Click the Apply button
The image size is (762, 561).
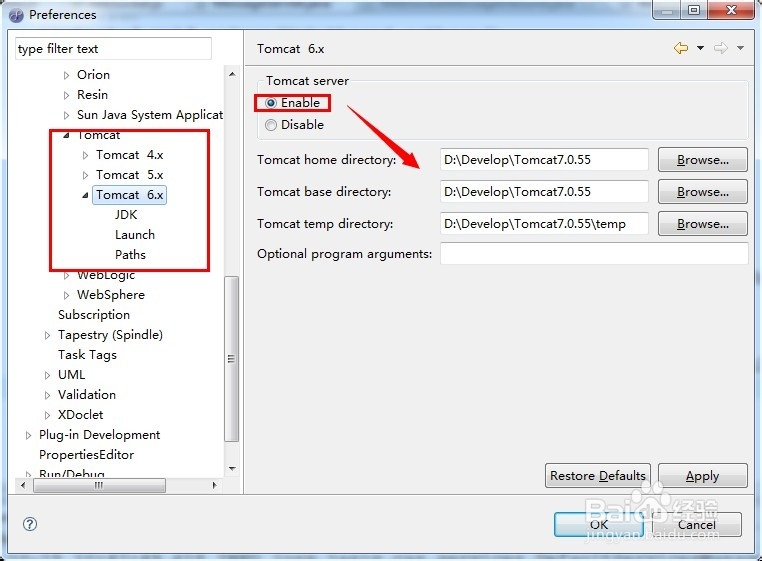point(703,475)
